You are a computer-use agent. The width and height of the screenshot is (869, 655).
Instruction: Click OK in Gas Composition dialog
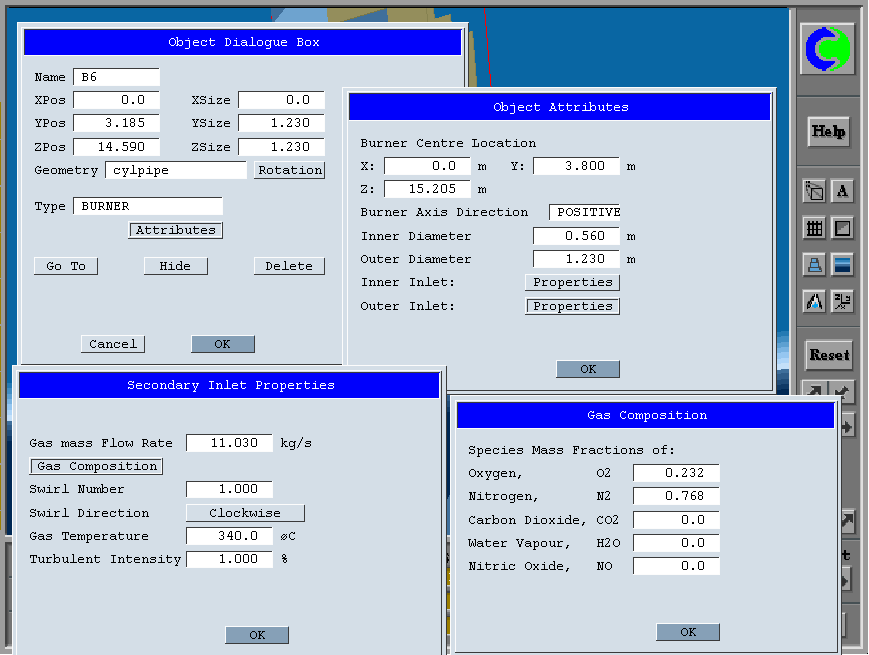coord(688,632)
